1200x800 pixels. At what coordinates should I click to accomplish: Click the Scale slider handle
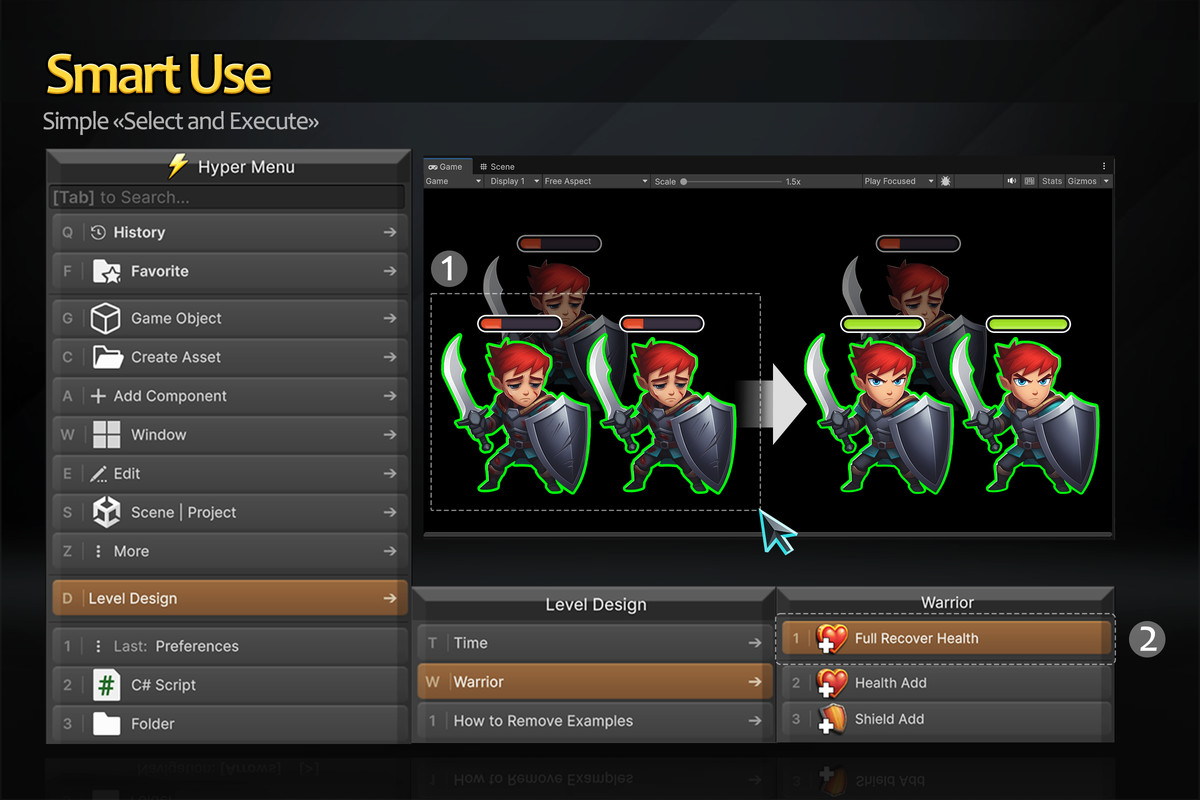pyautogui.click(x=684, y=182)
